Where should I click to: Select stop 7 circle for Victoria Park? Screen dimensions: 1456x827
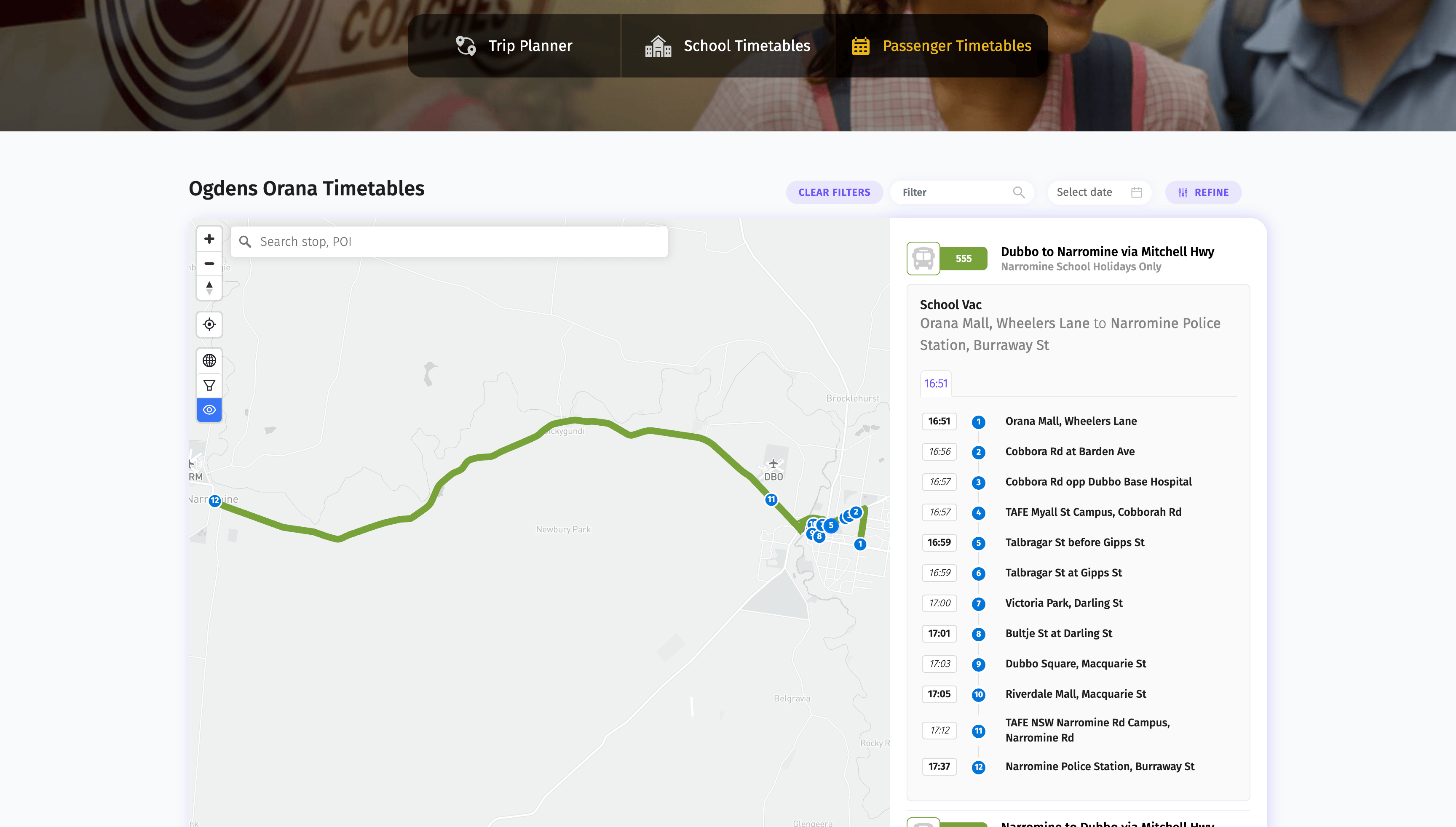click(x=978, y=604)
